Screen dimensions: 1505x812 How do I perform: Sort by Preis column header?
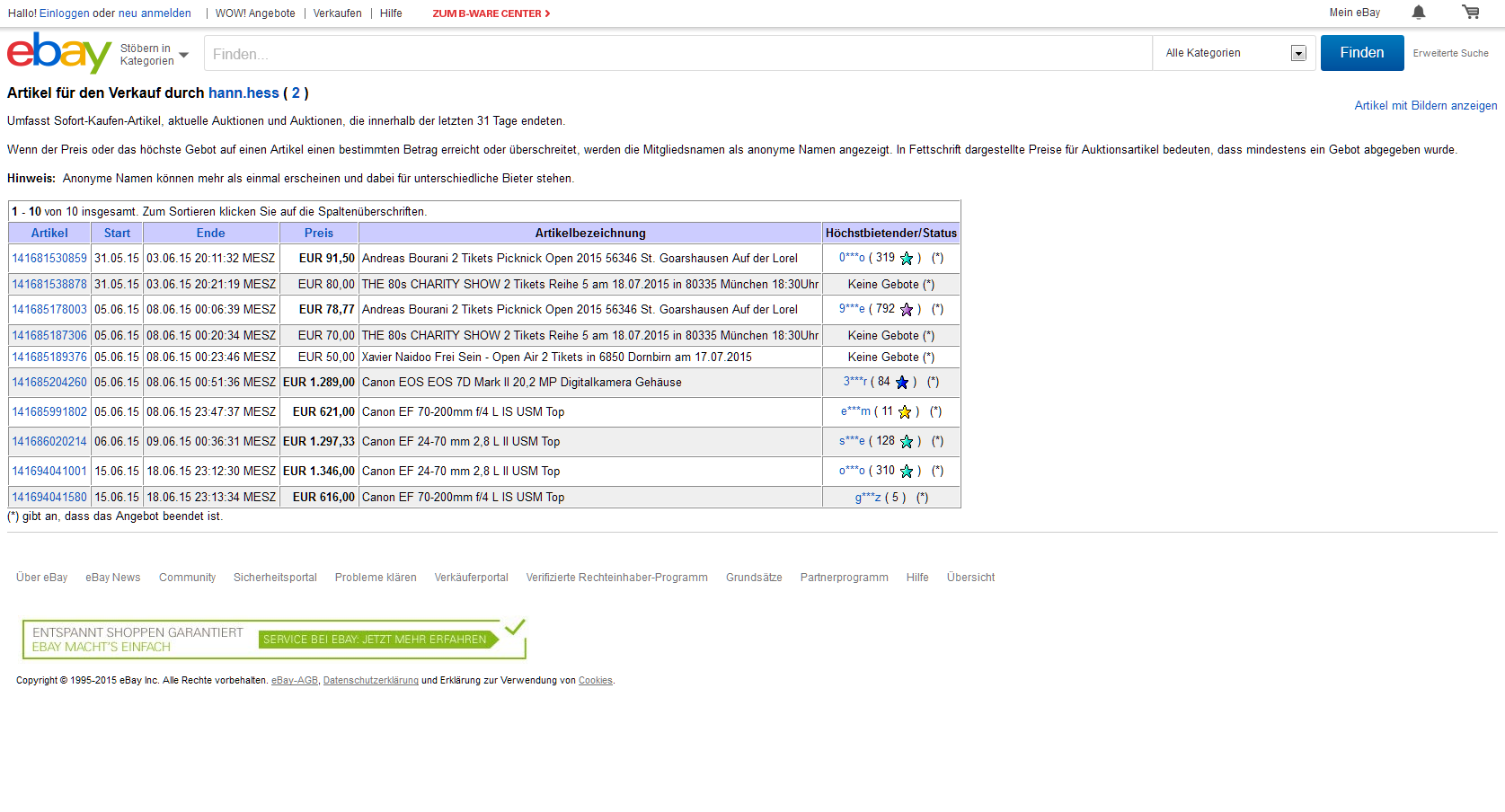click(319, 234)
